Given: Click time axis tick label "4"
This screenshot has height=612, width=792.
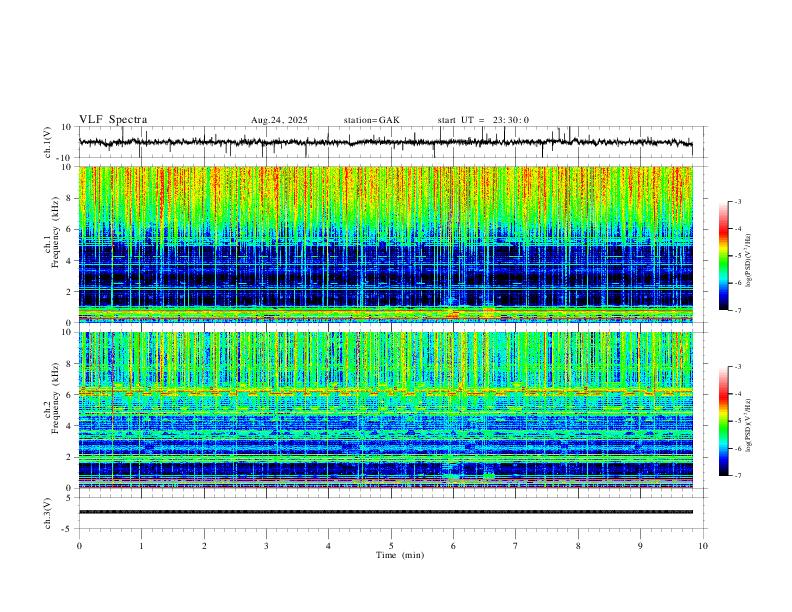Looking at the screenshot, I should (x=328, y=546).
